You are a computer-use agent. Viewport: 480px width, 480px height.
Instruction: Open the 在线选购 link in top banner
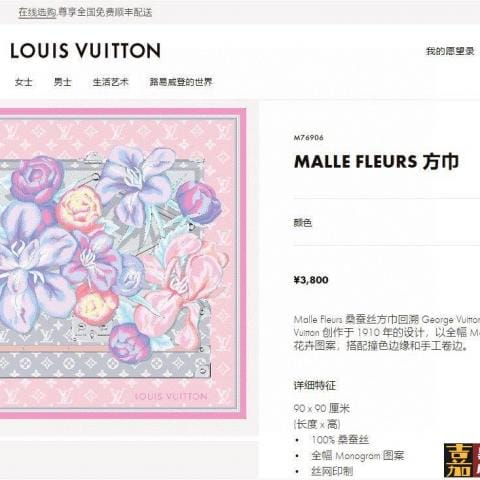[37, 12]
